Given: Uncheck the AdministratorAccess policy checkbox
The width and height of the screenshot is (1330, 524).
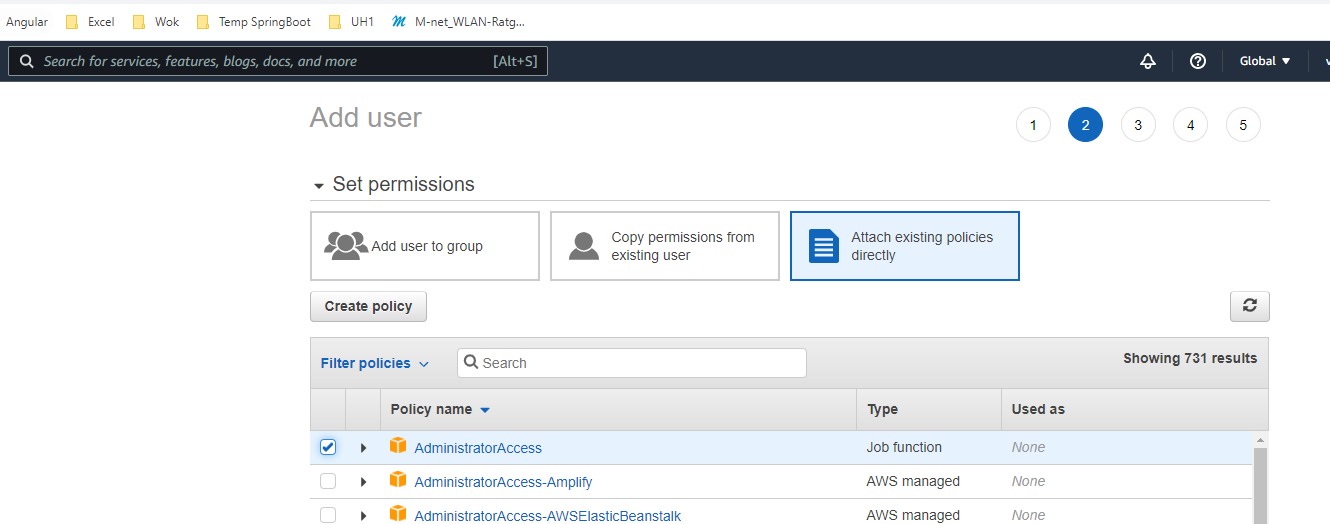Looking at the screenshot, I should pyautogui.click(x=328, y=447).
